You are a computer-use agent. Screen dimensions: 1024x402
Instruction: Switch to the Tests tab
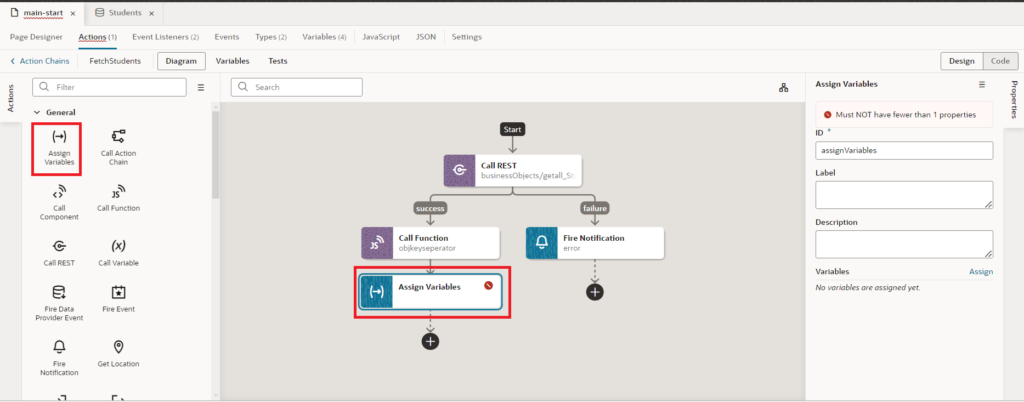tap(278, 61)
